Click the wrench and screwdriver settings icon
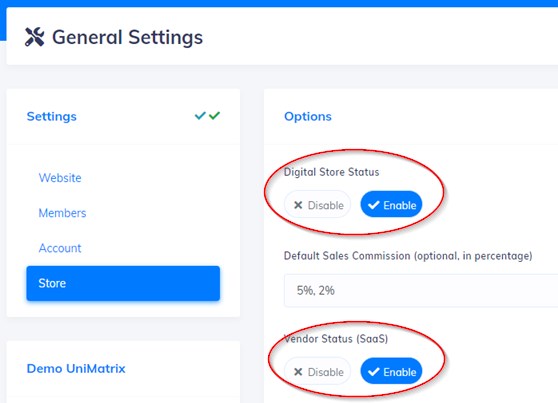 coord(35,37)
